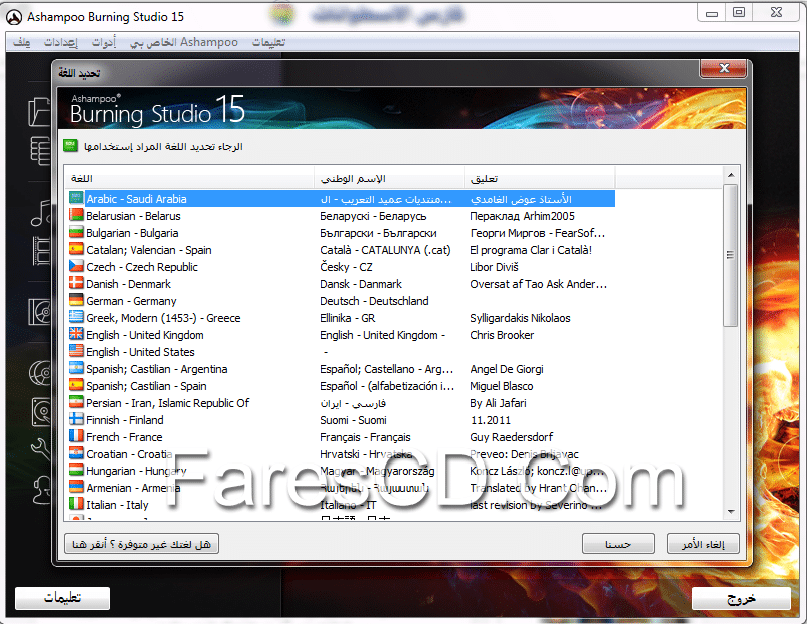The height and width of the screenshot is (624, 807).
Task: Sort by the اللغة column header
Action: 189,179
